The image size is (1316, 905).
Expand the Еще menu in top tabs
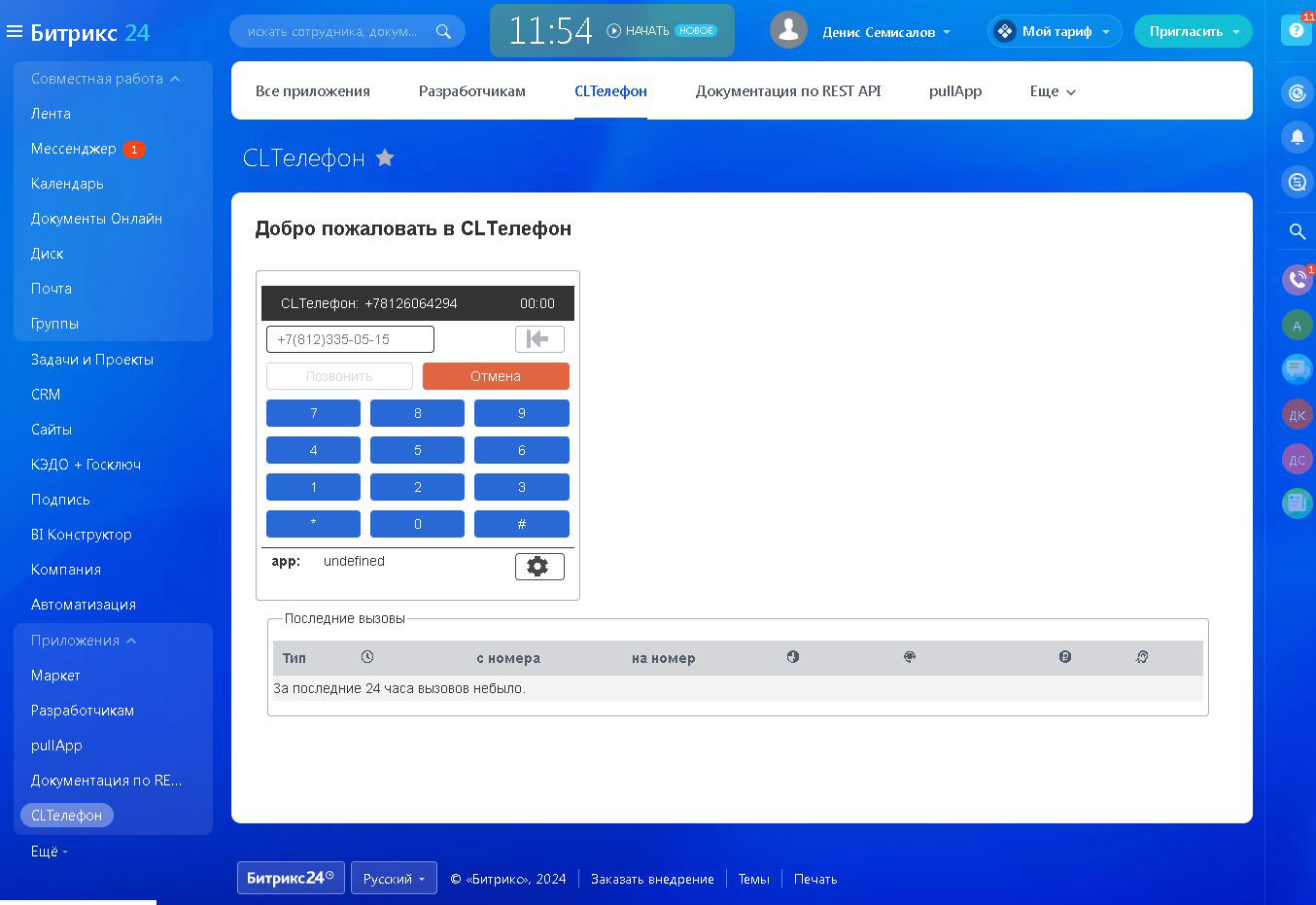point(1053,91)
